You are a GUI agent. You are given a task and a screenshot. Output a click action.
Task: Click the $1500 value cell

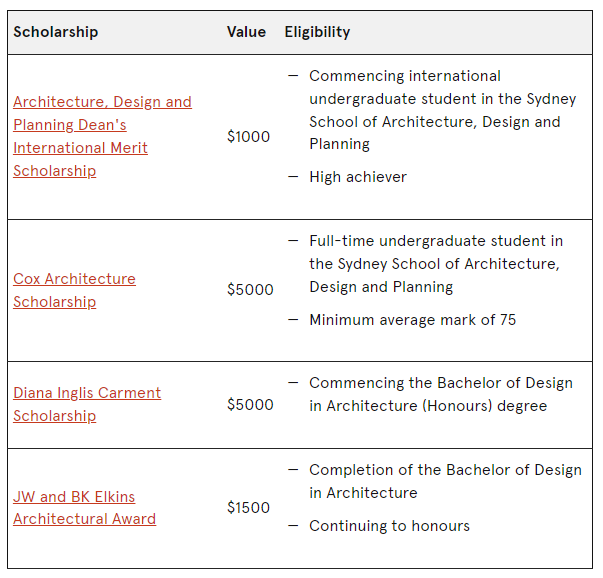pos(248,508)
